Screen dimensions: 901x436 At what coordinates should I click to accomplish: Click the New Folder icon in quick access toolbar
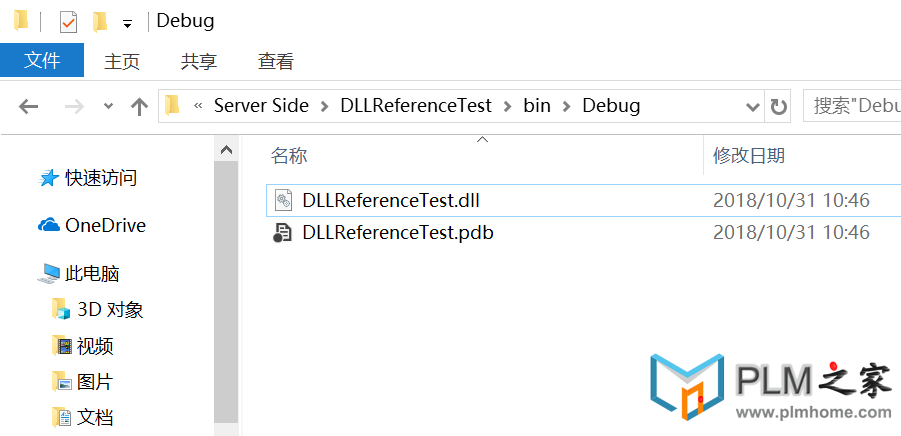[x=100, y=22]
